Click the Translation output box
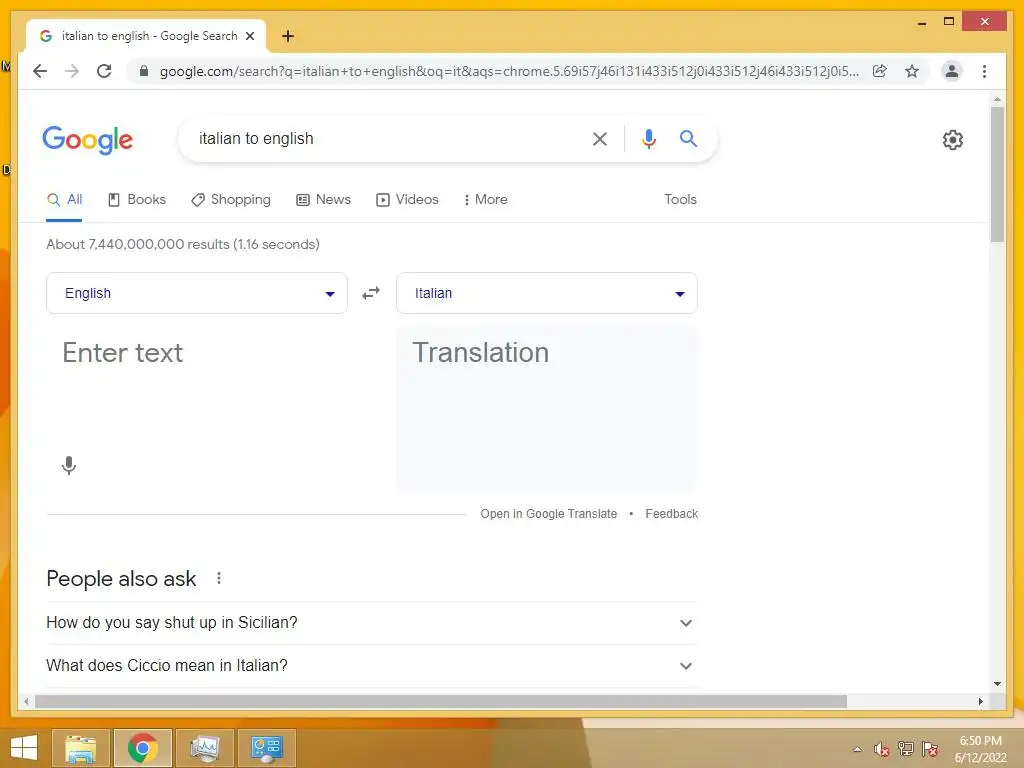1024x768 pixels. tap(547, 408)
